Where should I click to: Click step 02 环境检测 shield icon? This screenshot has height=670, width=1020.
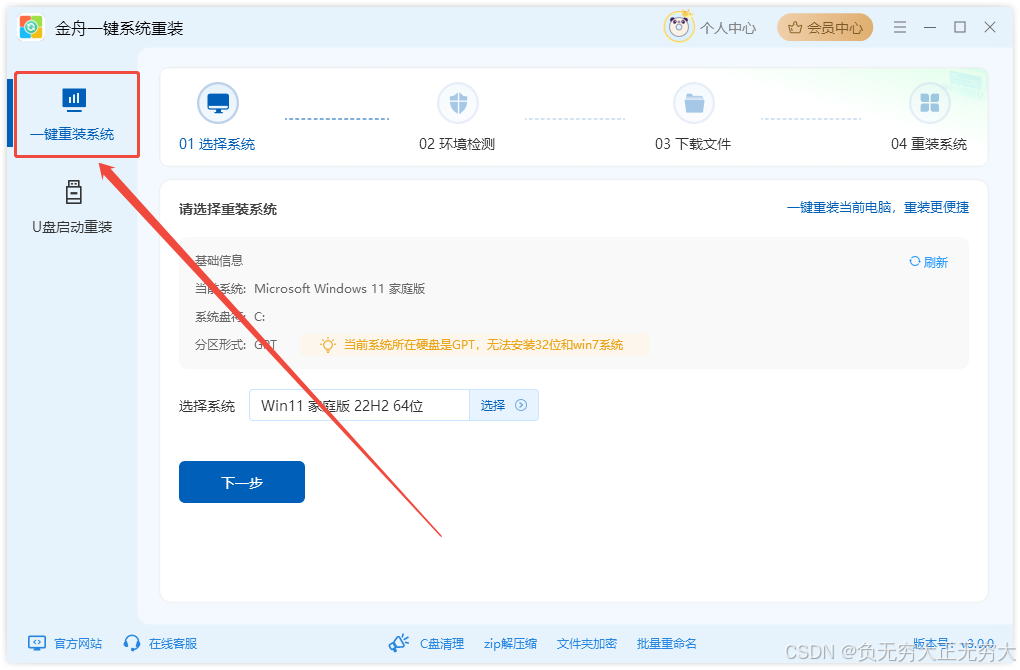pos(458,103)
